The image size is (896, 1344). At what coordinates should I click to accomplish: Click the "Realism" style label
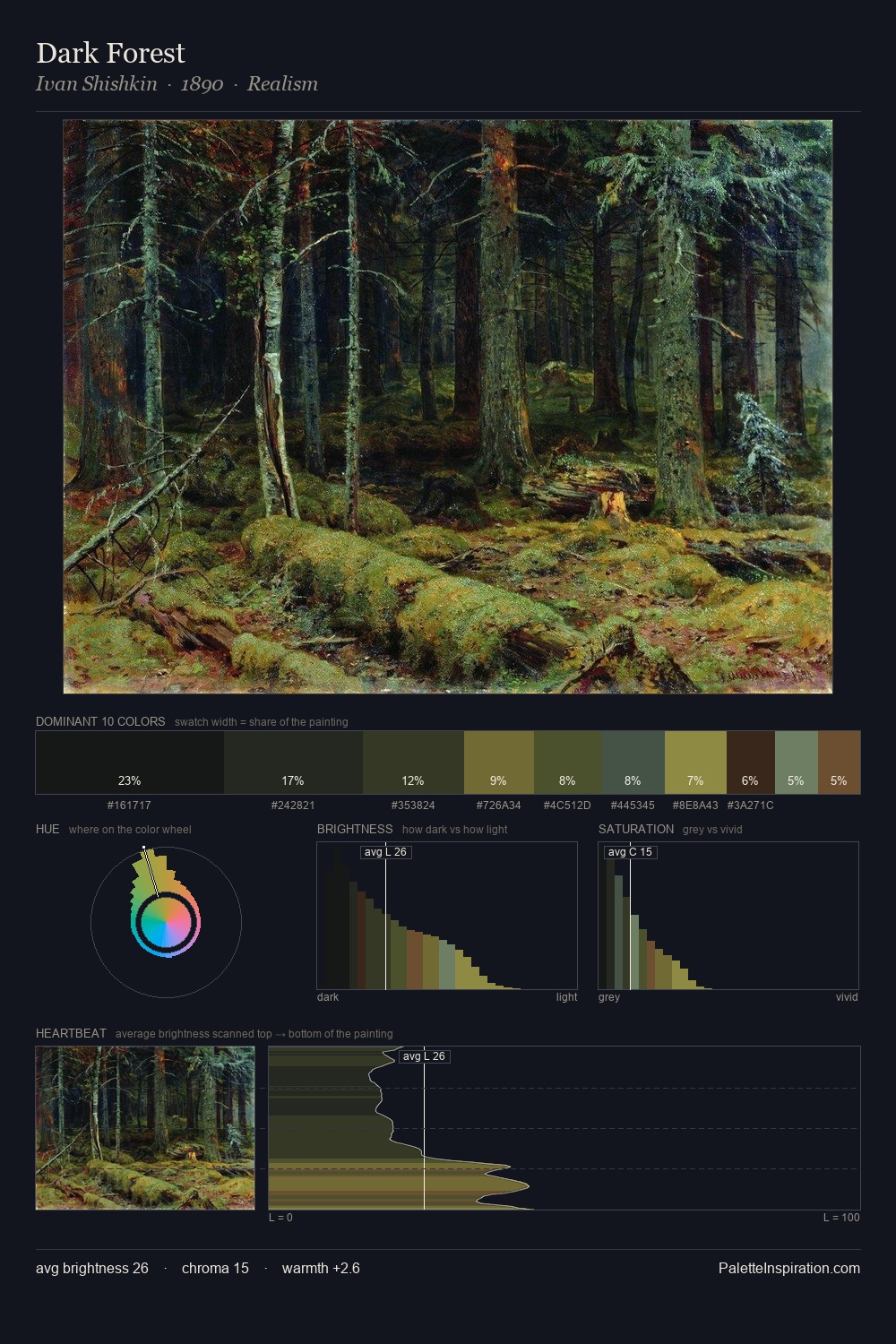282,84
